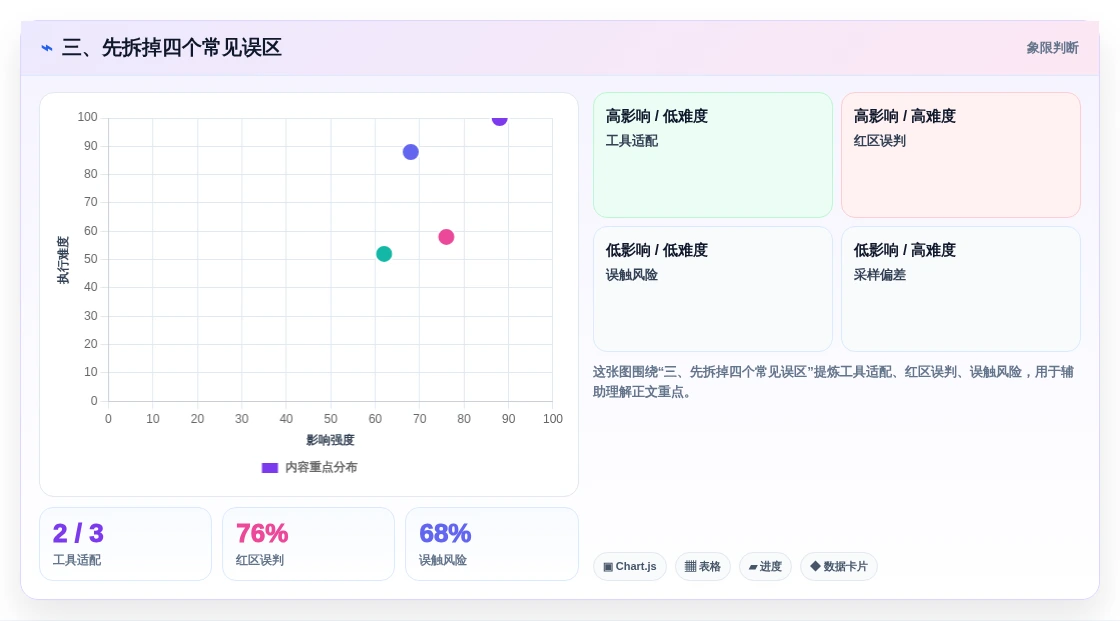Click the 影响强度 x-axis label
The width and height of the screenshot is (1120, 621).
[330, 440]
